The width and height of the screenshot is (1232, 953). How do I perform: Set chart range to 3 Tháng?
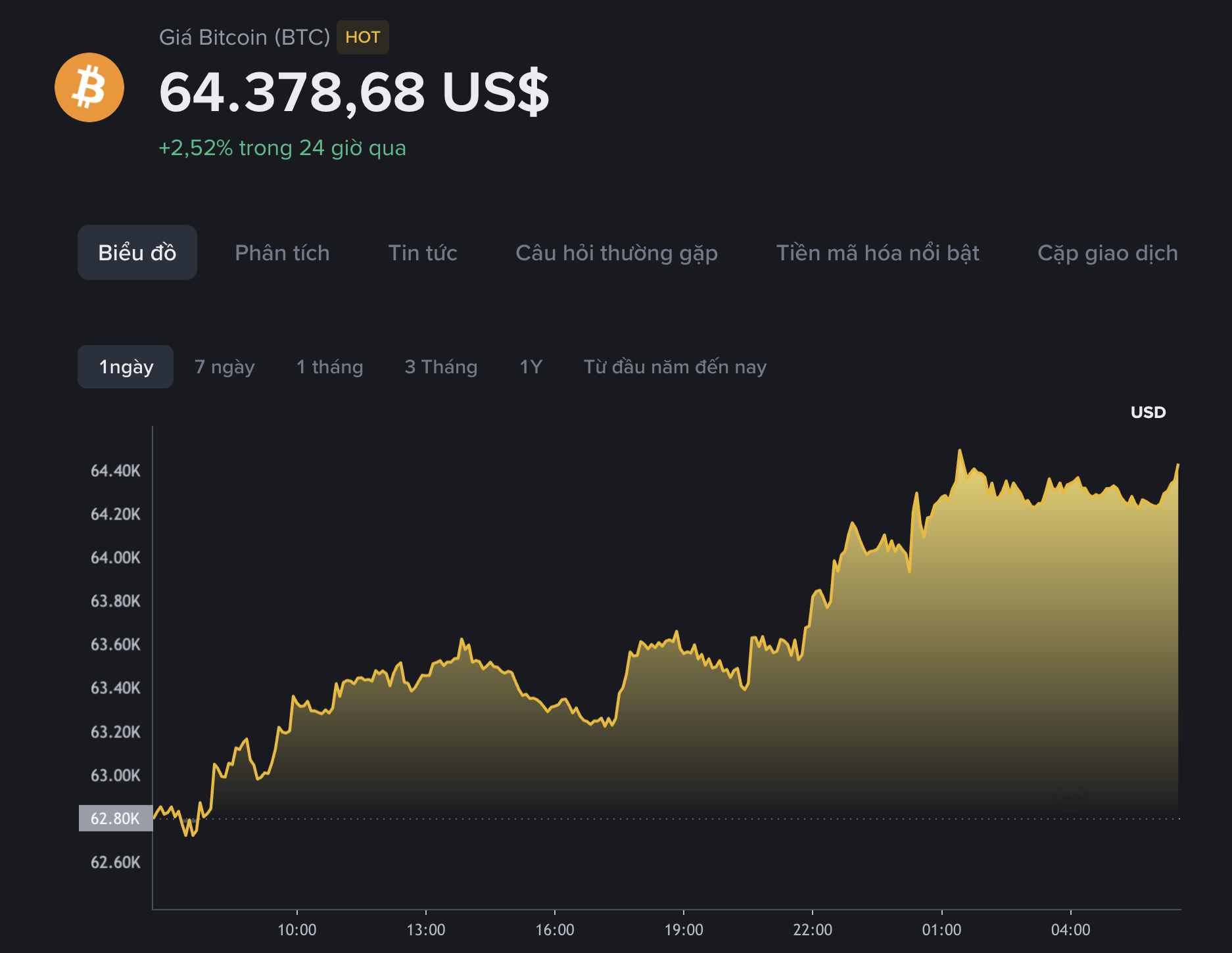pos(441,367)
